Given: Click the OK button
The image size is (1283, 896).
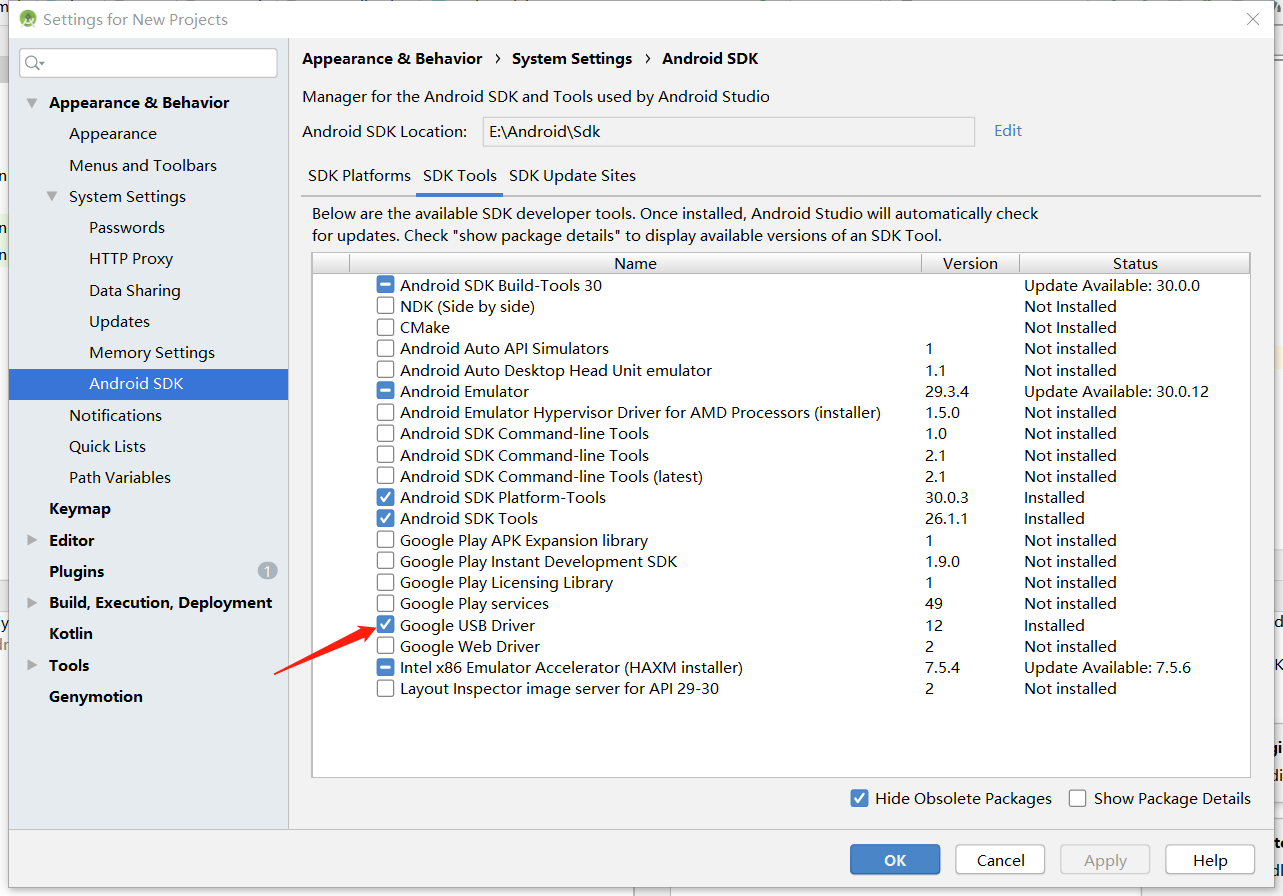Looking at the screenshot, I should [x=895, y=860].
